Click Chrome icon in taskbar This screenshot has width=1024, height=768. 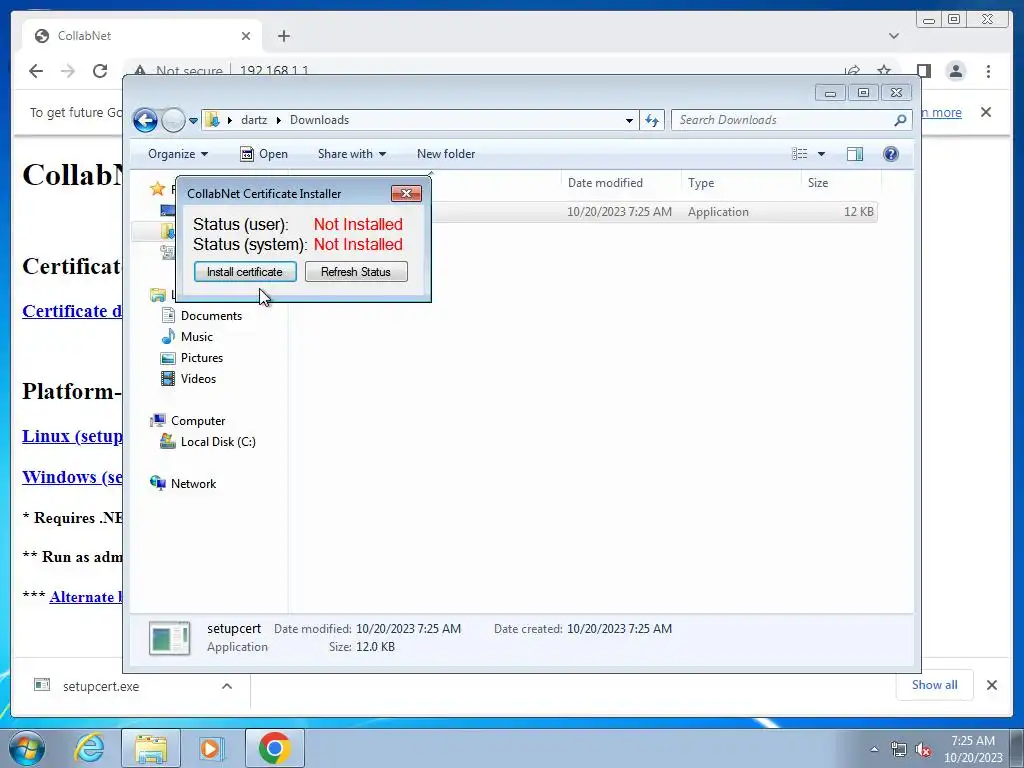274,748
